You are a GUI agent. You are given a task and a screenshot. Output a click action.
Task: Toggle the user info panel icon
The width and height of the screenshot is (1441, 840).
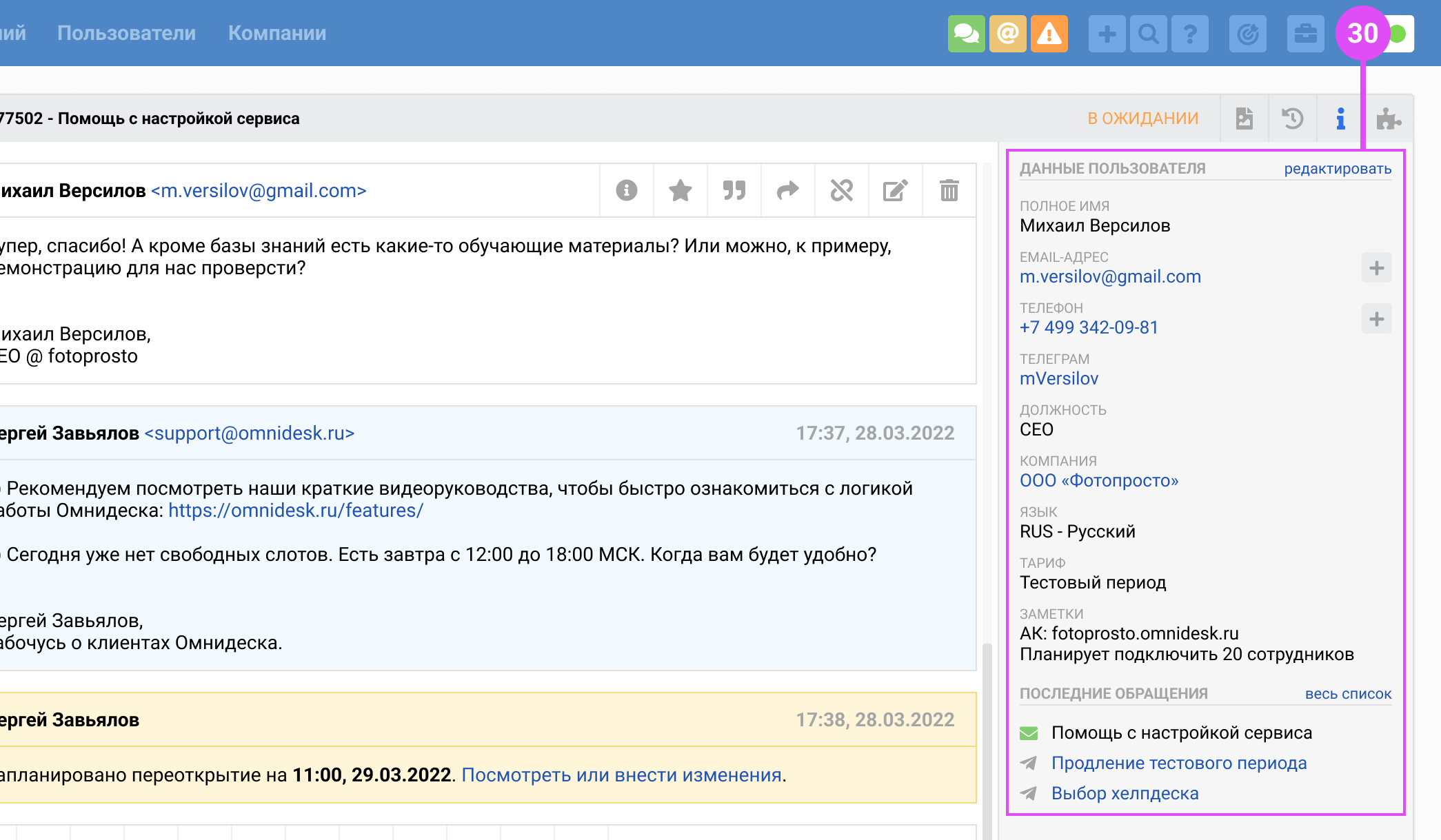pyautogui.click(x=1340, y=119)
